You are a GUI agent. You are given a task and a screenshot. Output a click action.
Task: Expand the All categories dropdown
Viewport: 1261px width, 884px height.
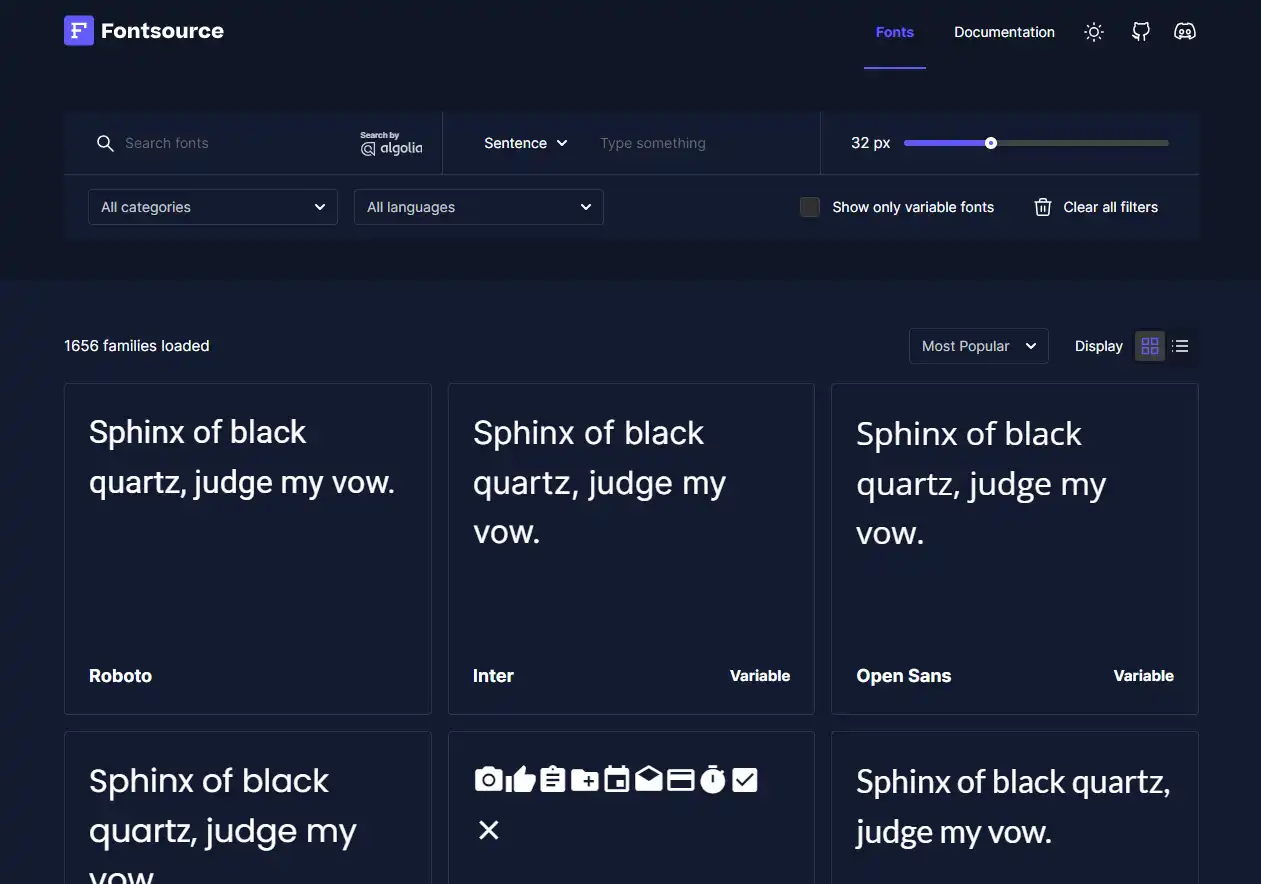[x=213, y=207]
